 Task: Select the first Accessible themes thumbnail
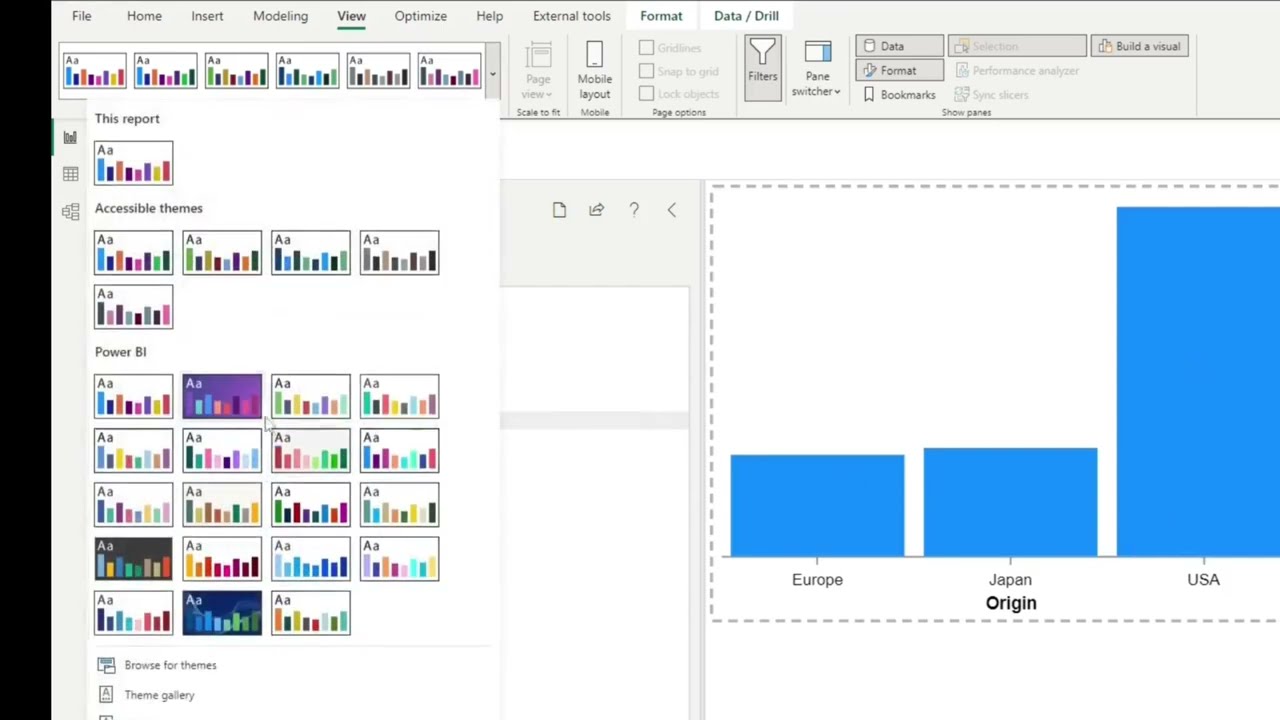click(x=133, y=253)
